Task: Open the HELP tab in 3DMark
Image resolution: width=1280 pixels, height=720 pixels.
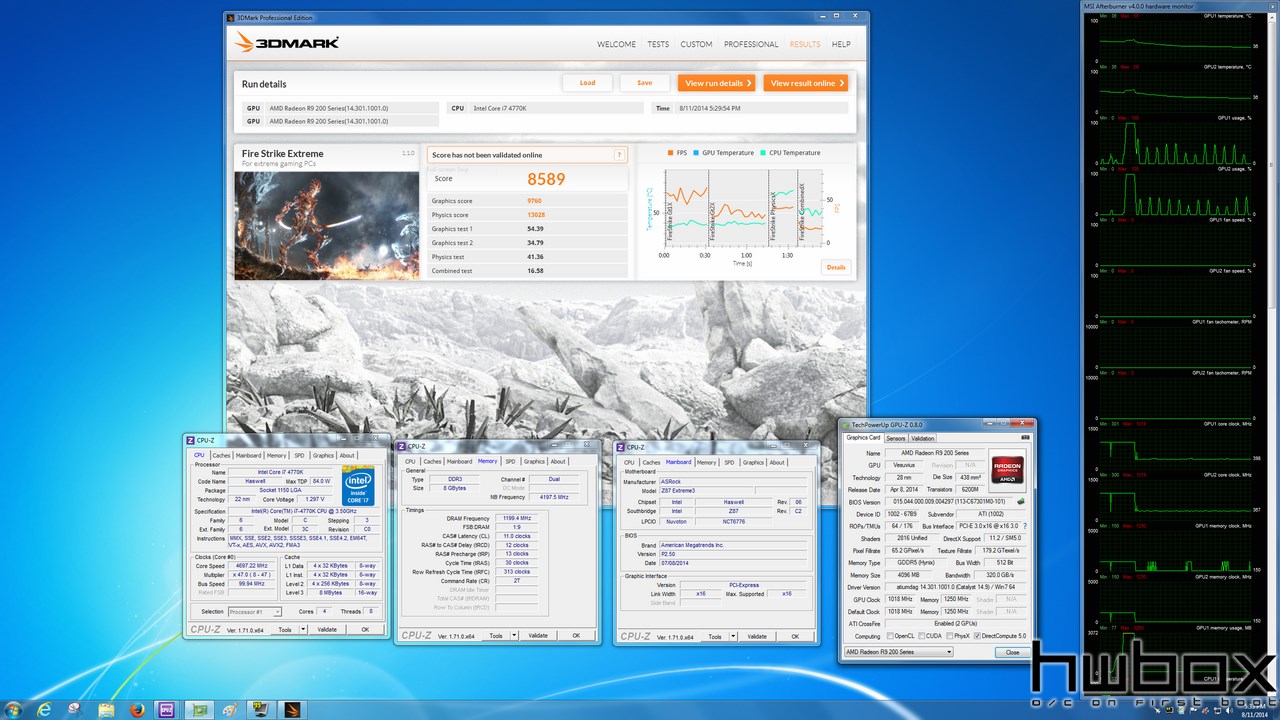Action: tap(841, 44)
